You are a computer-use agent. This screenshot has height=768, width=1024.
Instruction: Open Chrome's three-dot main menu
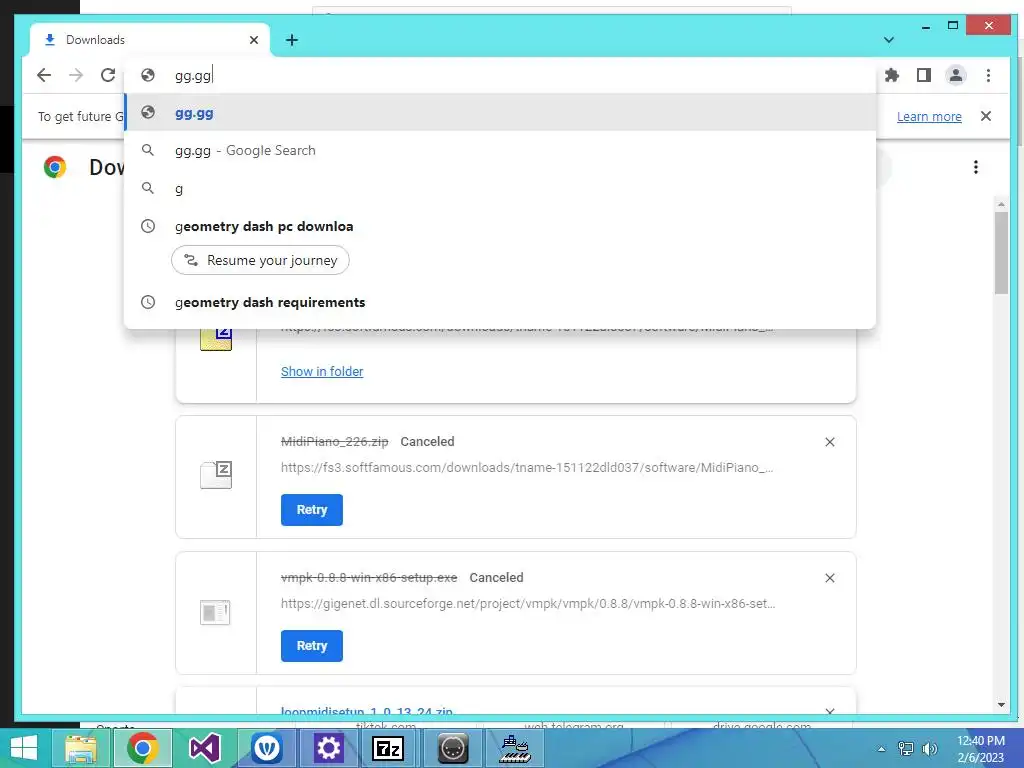(x=988, y=75)
